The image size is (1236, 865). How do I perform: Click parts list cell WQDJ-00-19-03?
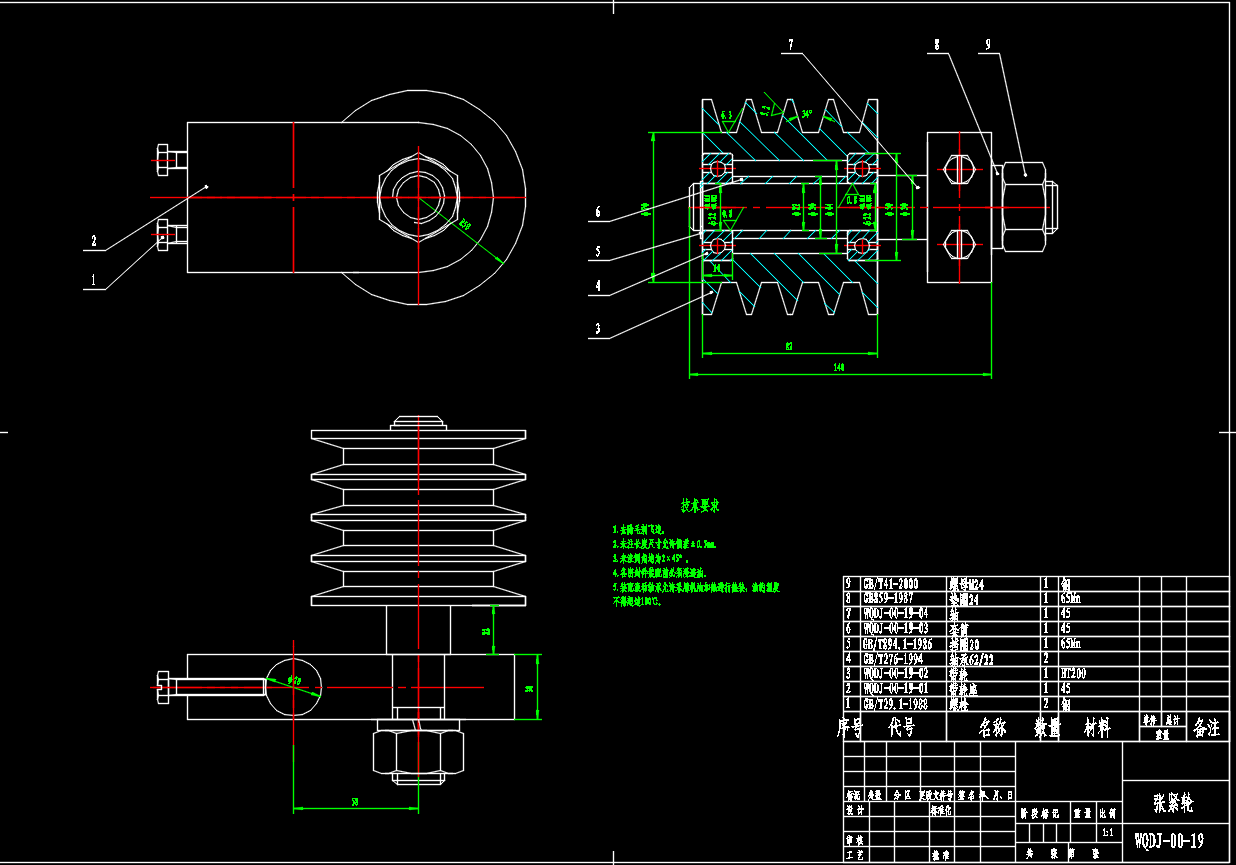click(x=895, y=628)
